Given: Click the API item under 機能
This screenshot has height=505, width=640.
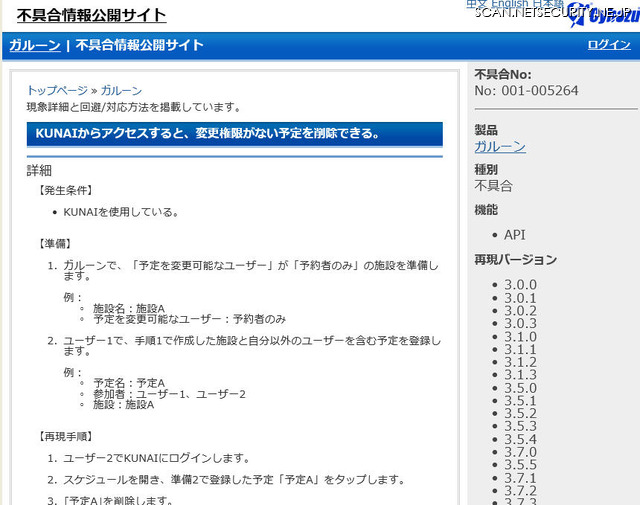Looking at the screenshot, I should pos(514,234).
